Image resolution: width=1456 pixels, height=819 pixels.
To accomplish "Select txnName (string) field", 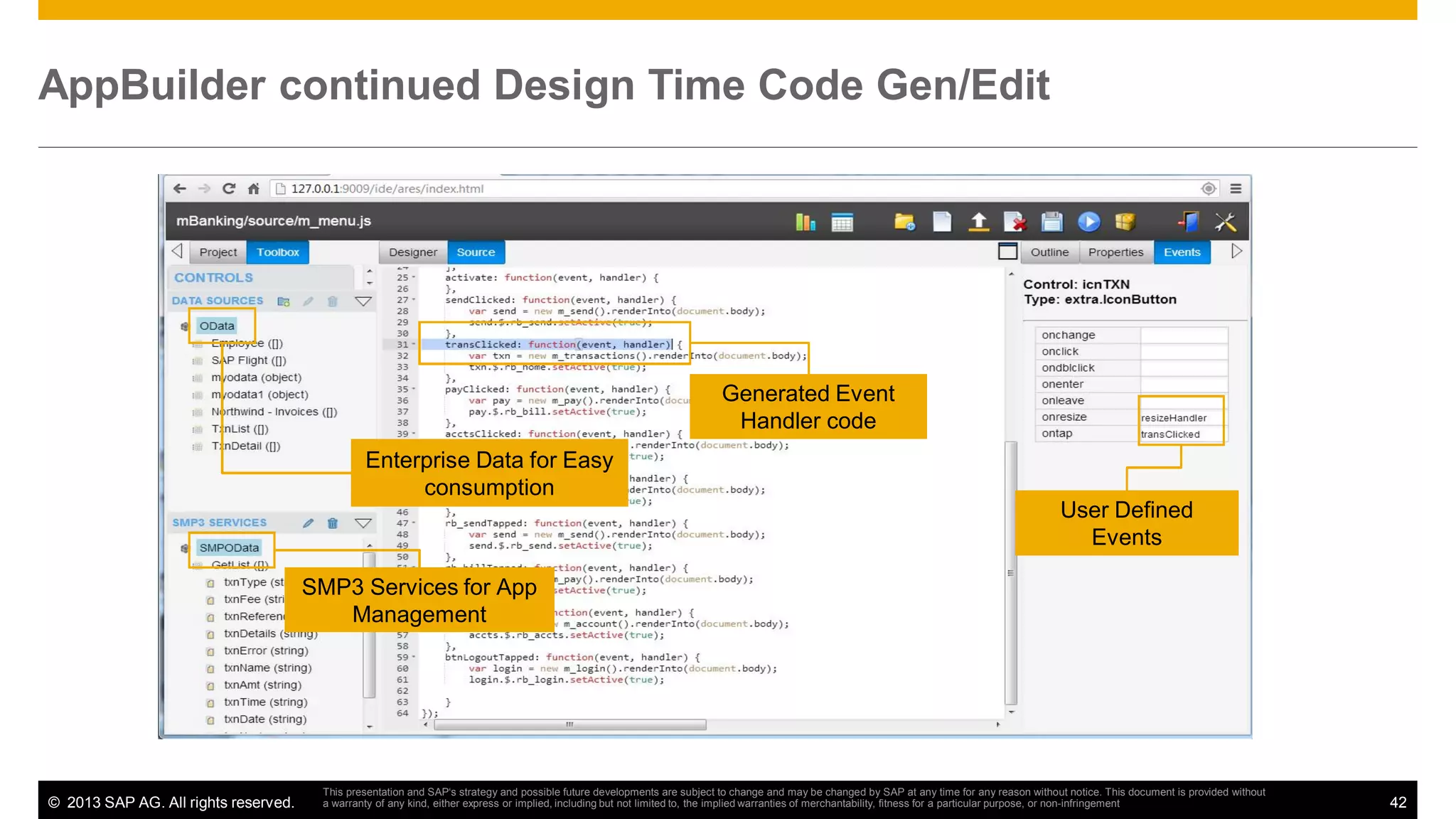I will 267,668.
